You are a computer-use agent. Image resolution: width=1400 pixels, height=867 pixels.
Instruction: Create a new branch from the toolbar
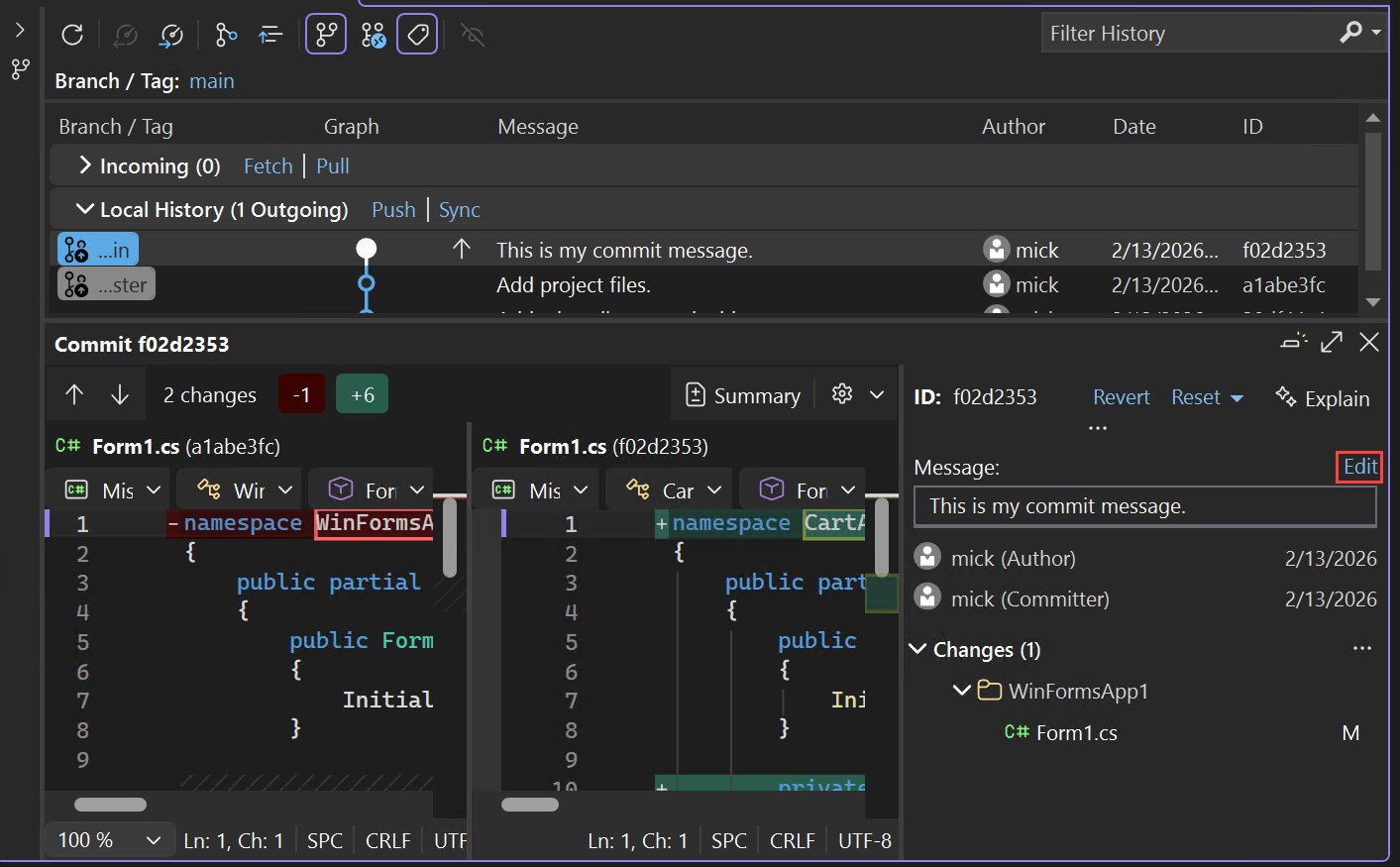pos(225,35)
